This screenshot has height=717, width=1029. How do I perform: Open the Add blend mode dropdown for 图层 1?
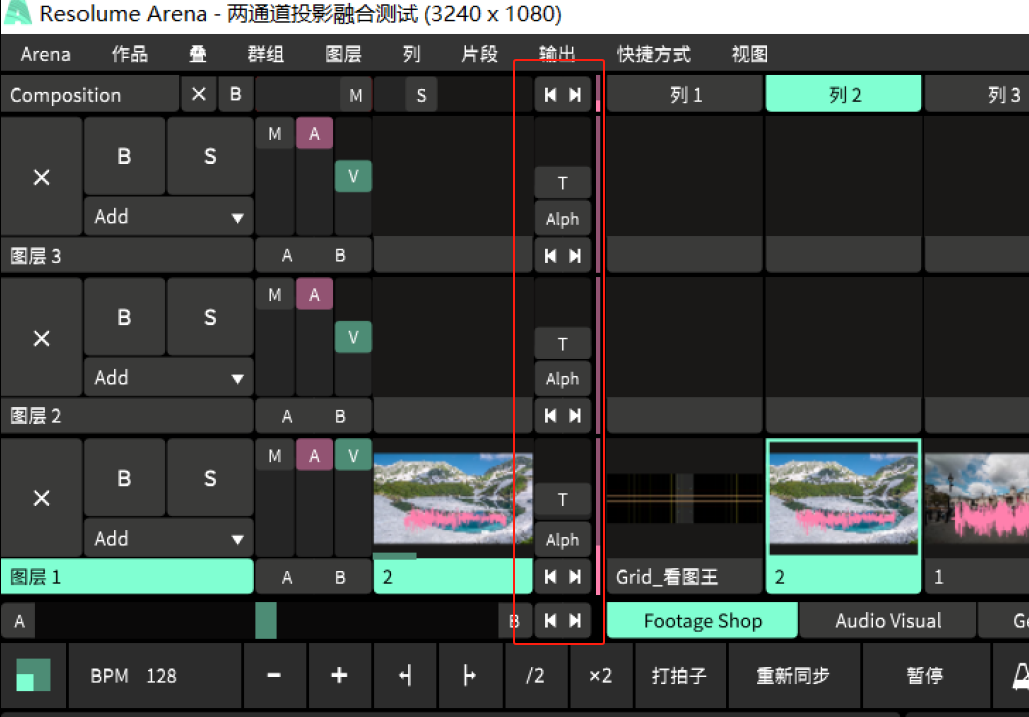tap(168, 539)
